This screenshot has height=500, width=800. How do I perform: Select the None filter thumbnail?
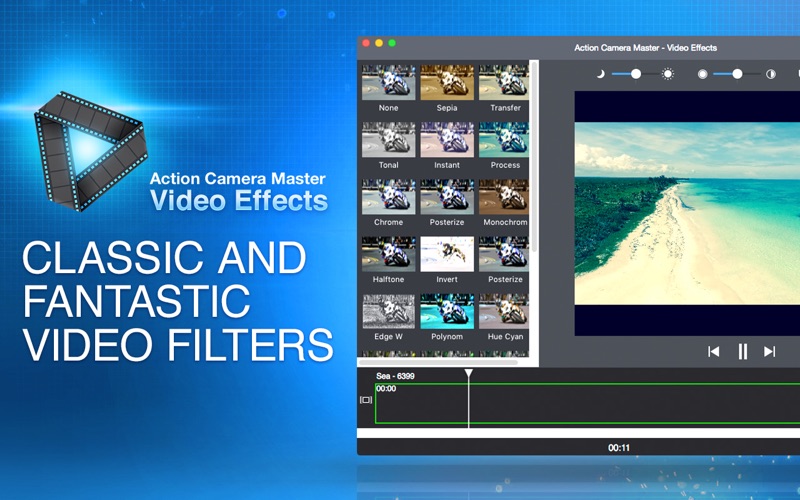pyautogui.click(x=388, y=82)
